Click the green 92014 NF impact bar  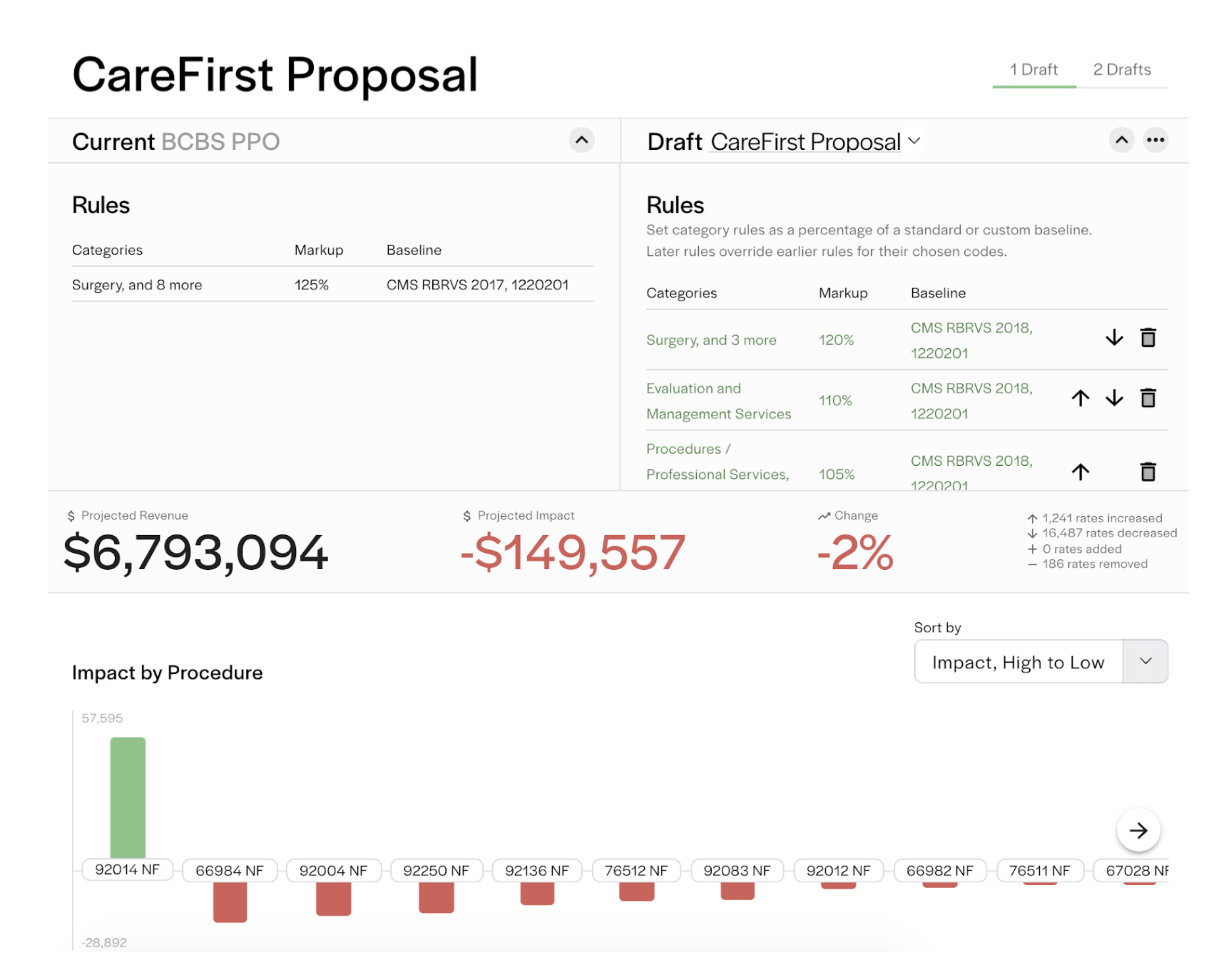[128, 798]
